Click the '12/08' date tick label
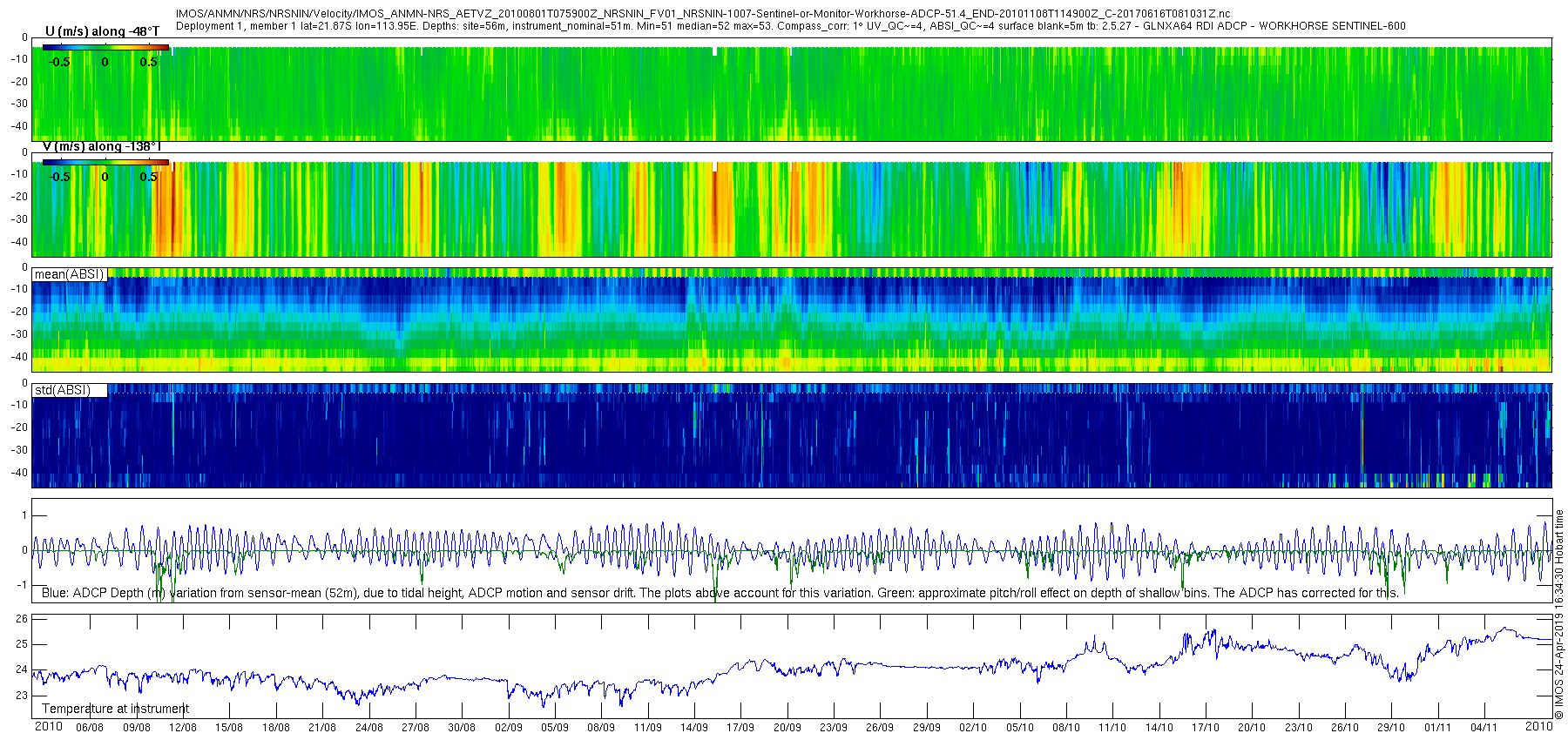The width and height of the screenshot is (1568, 740). point(183,728)
